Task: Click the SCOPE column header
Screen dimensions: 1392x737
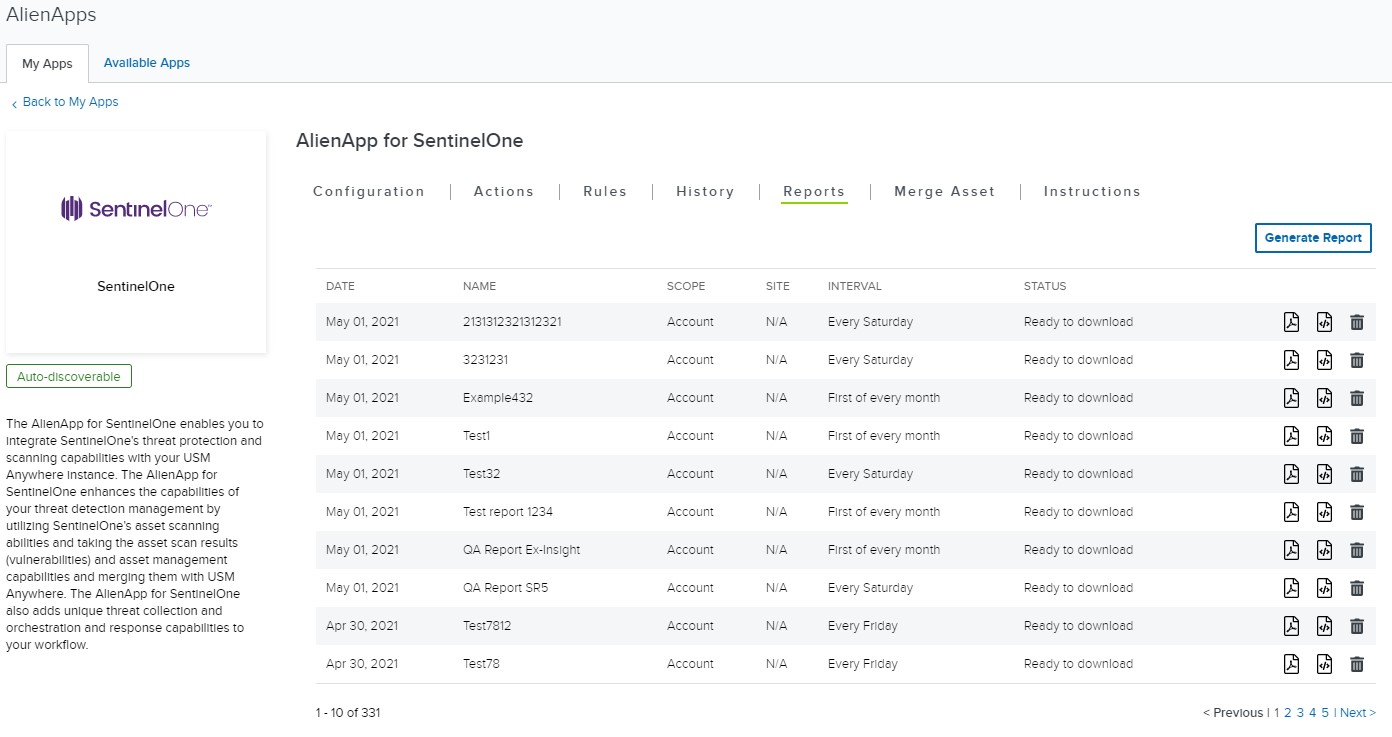Action: point(686,286)
